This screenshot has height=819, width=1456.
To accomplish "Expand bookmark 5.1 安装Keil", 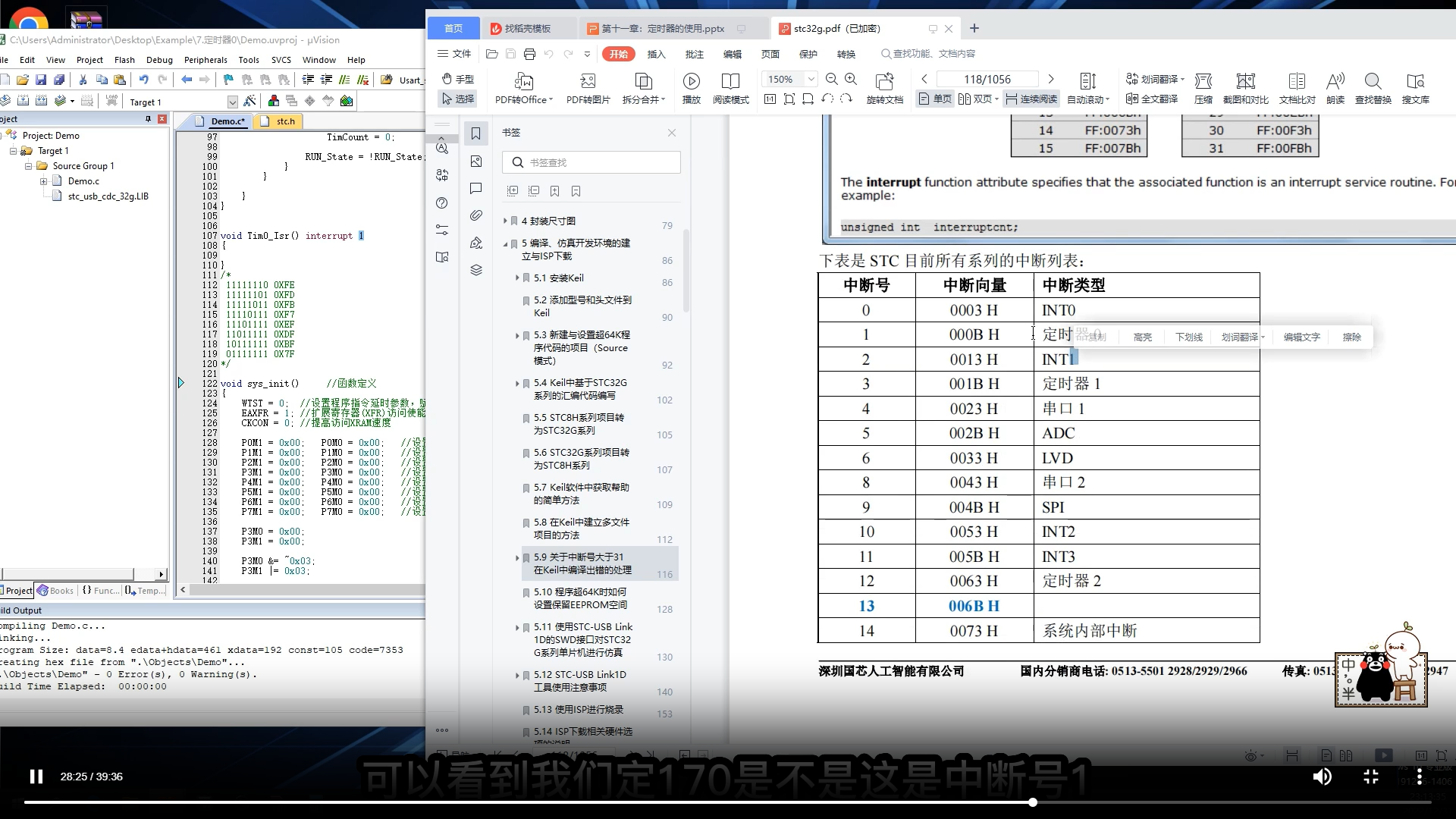I will (517, 278).
